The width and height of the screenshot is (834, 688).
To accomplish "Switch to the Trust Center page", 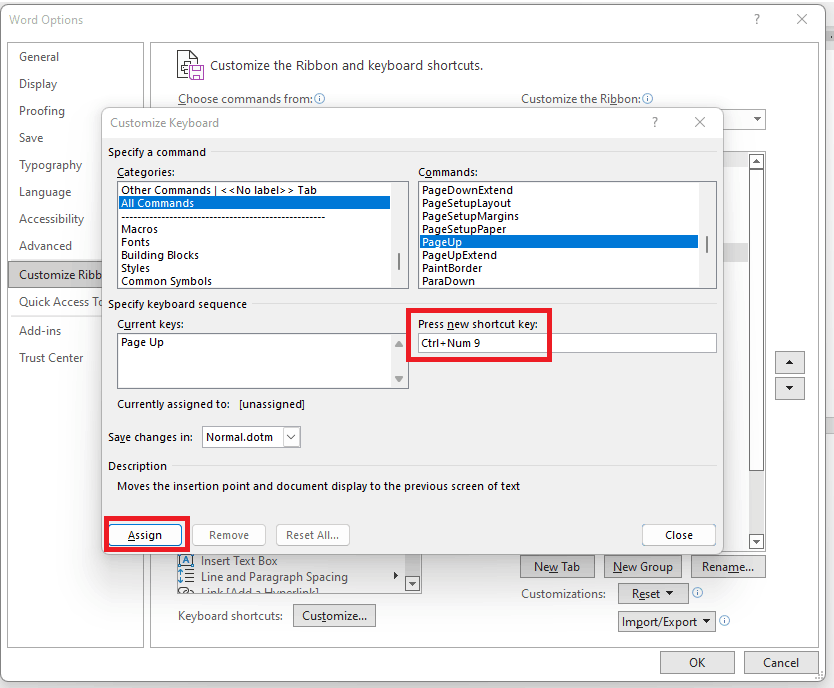I will click(x=51, y=357).
